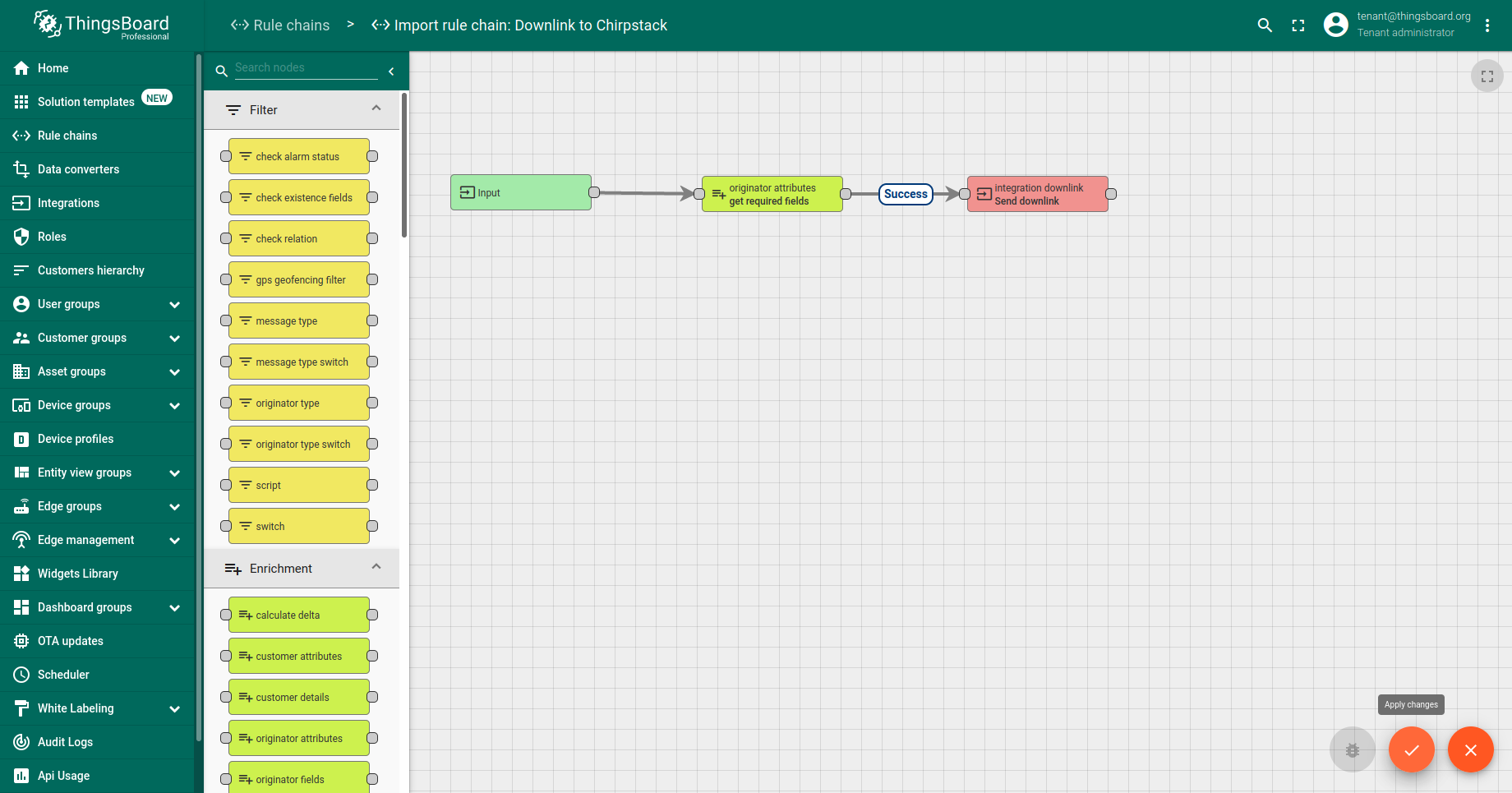
Task: Click the Api Usage icon
Action: point(21,776)
